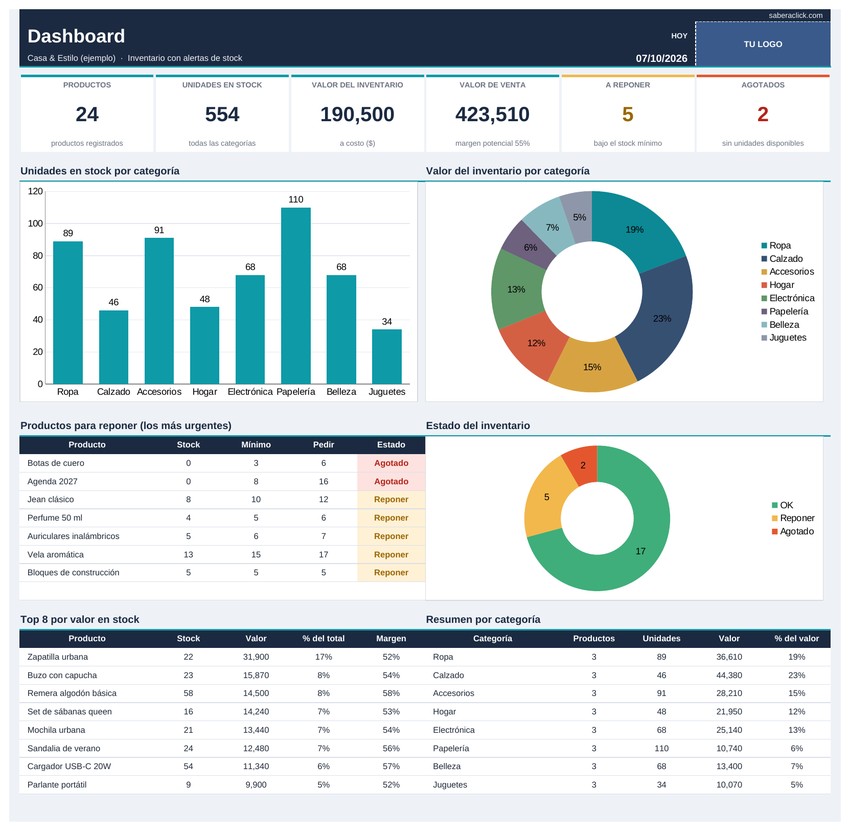
Task: Select Juguetes in the summary table
Action: pyautogui.click(x=449, y=785)
